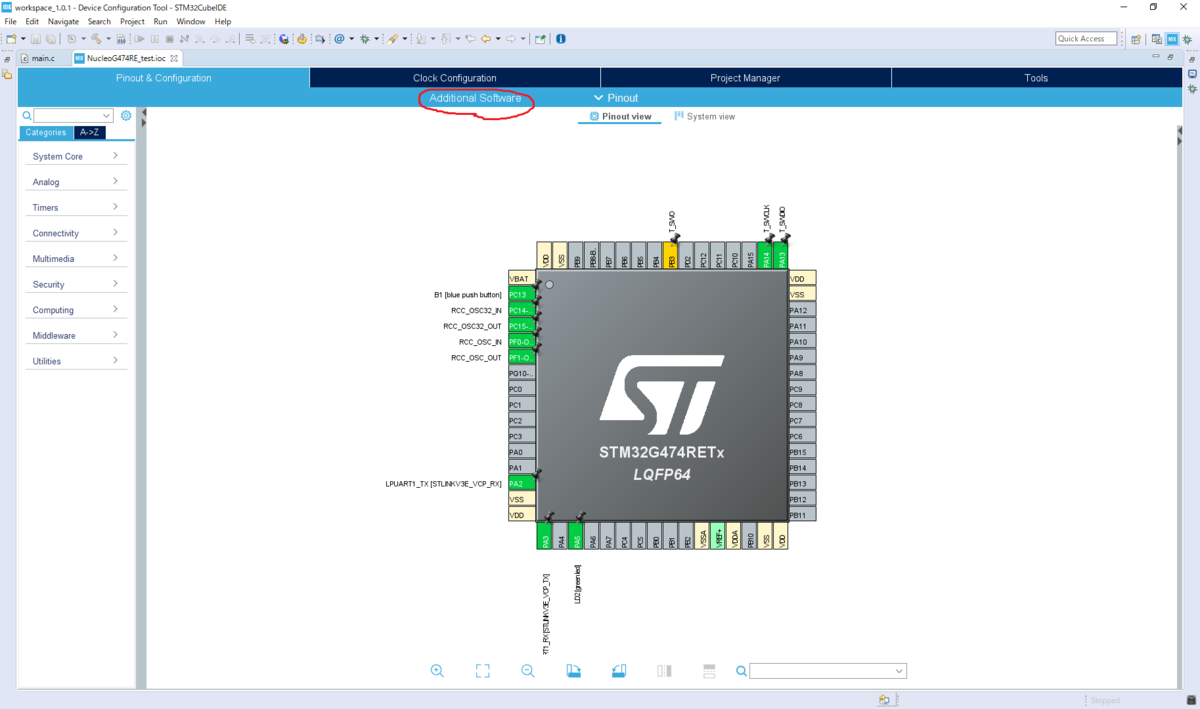Rotate the chip view counter-clockwise
The width and height of the screenshot is (1200, 709).
[x=619, y=671]
